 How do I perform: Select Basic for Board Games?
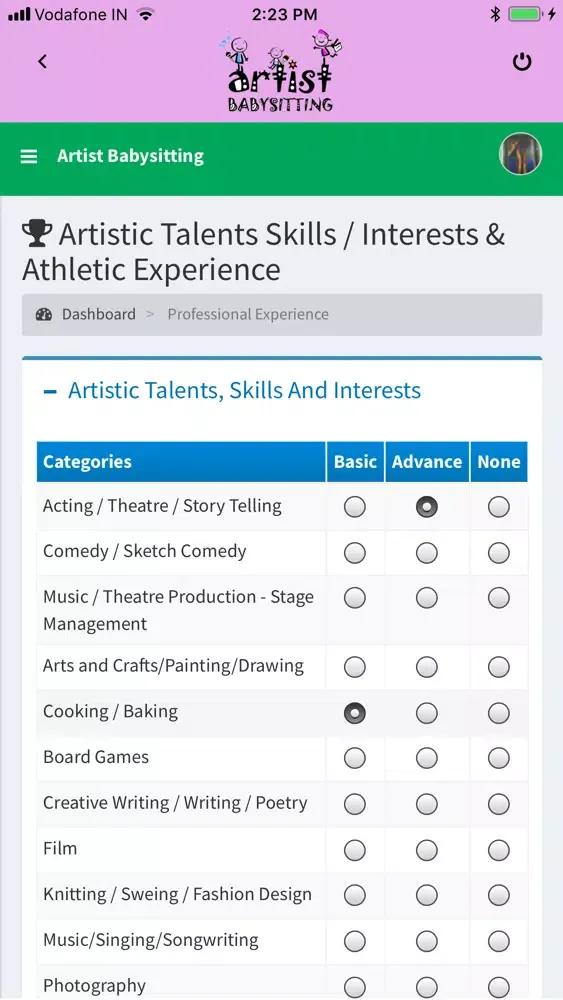(355, 758)
